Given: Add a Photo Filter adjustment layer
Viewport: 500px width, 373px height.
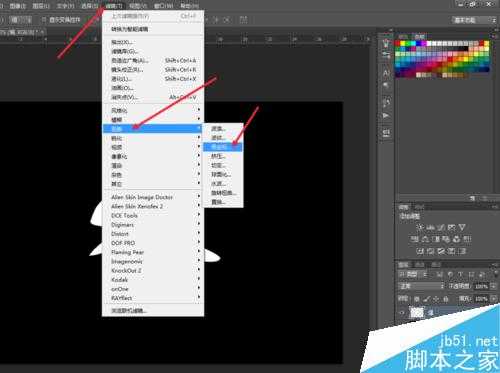Looking at the screenshot, I should 446,239.
